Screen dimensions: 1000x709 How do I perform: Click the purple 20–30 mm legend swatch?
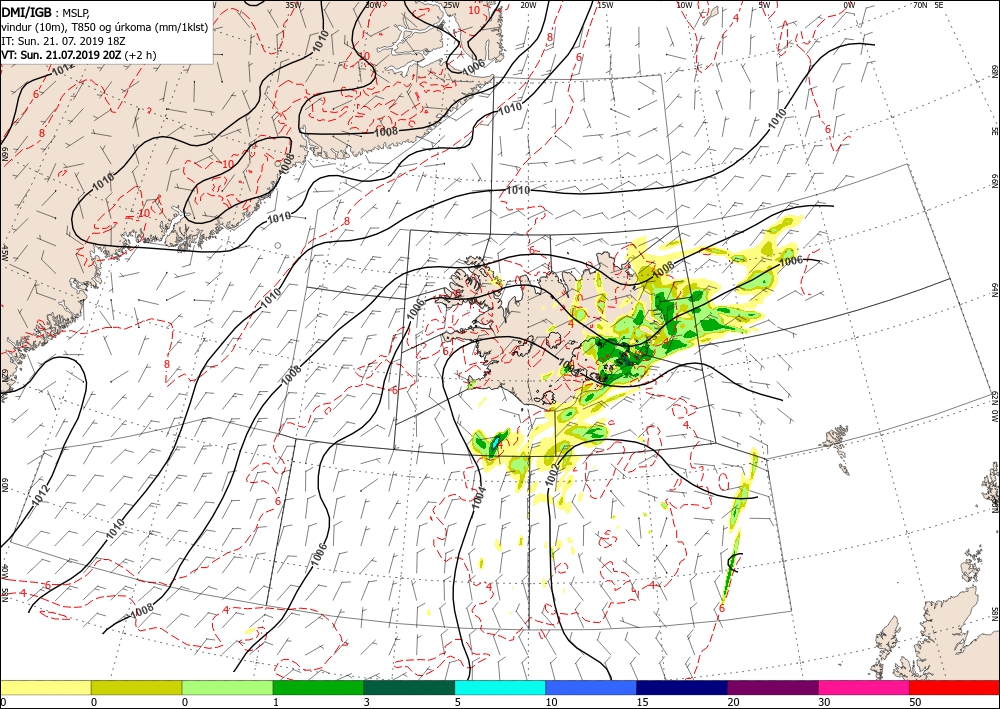772,687
